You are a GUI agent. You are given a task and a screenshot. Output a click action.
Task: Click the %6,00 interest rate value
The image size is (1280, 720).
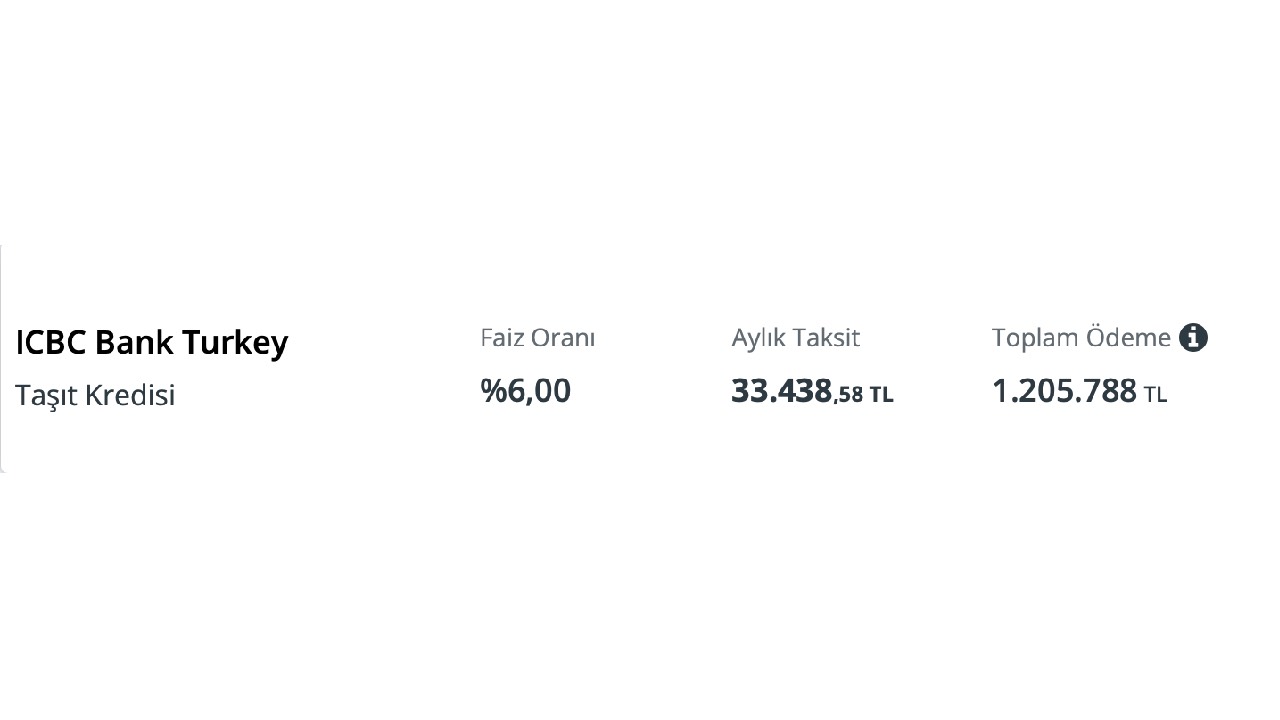click(x=526, y=390)
